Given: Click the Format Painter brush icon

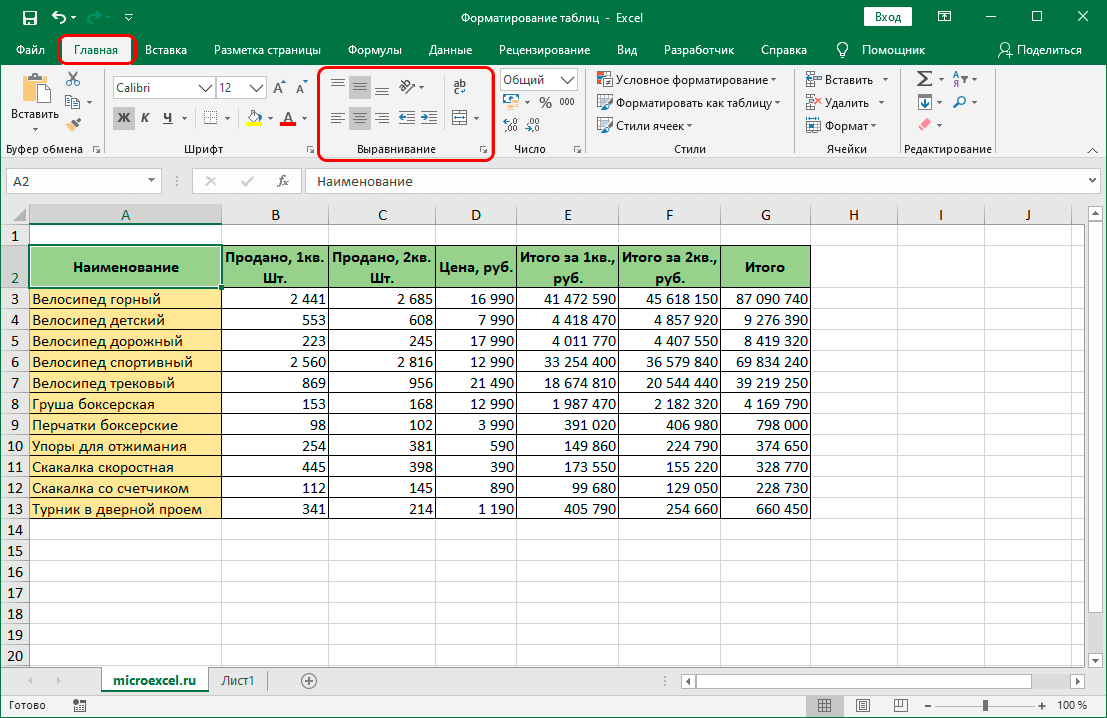Looking at the screenshot, I should coord(73,124).
